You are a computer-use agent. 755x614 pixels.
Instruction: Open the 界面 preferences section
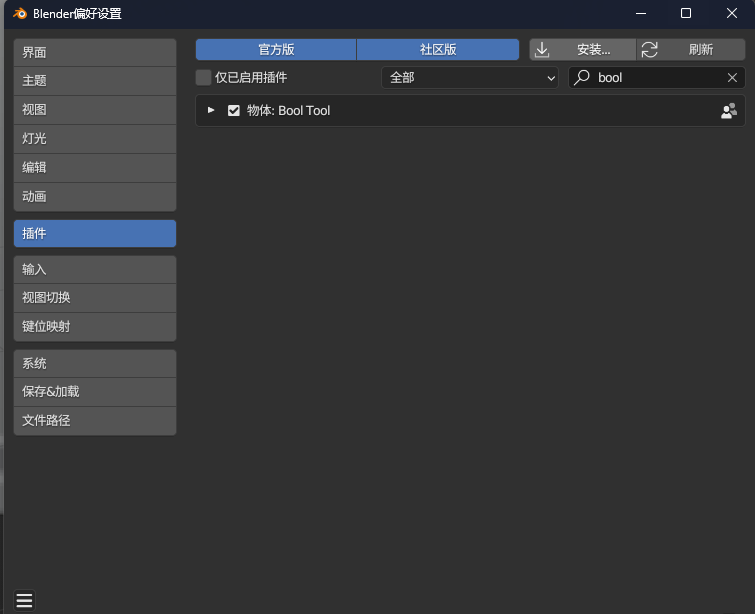pos(95,52)
